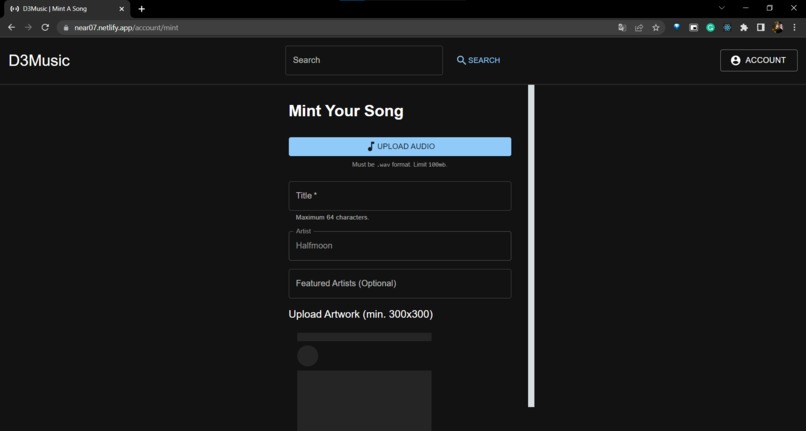Reload the page with the refresh icon
806x431 pixels.
click(x=45, y=27)
